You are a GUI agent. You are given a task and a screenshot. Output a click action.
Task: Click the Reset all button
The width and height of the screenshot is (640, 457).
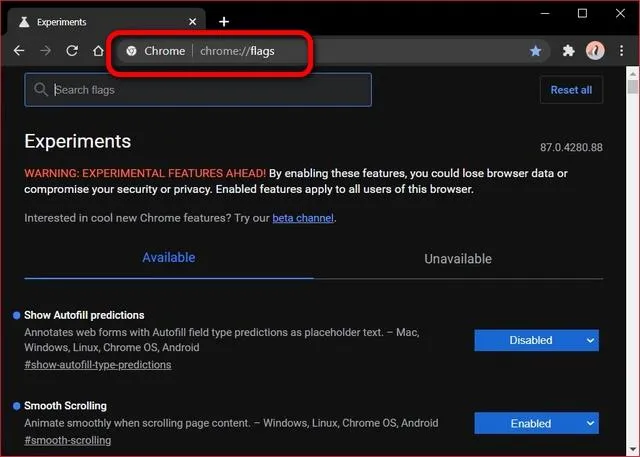click(571, 90)
